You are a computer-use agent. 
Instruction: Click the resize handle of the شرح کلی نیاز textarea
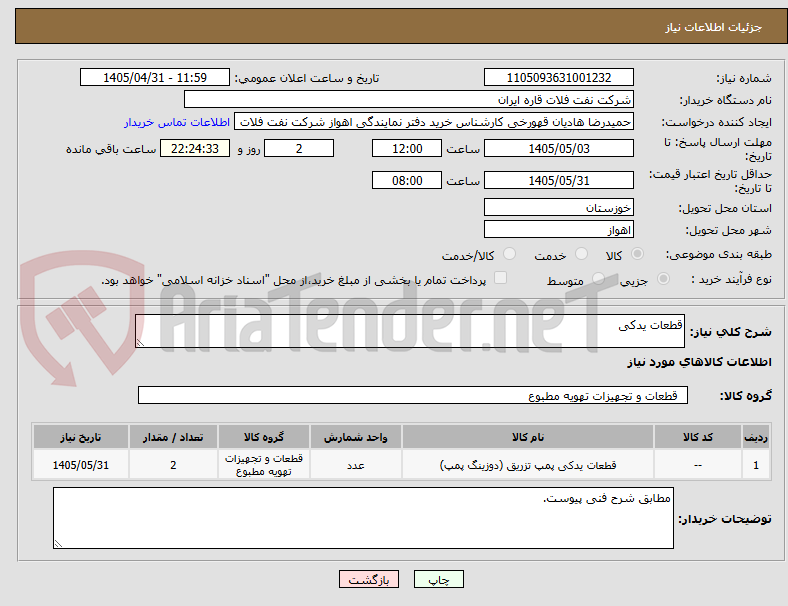click(140, 343)
